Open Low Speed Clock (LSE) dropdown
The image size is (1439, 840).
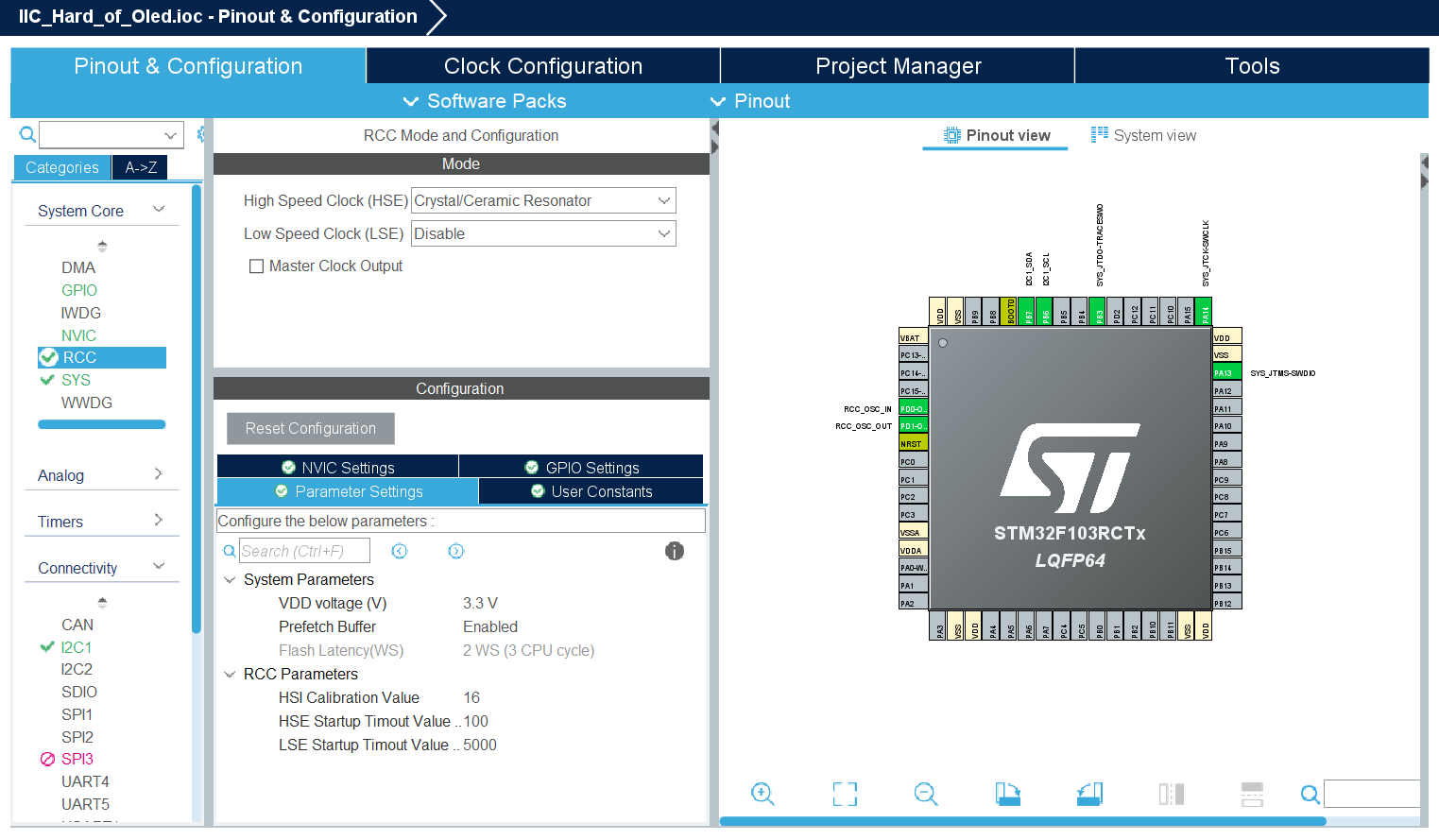[543, 233]
